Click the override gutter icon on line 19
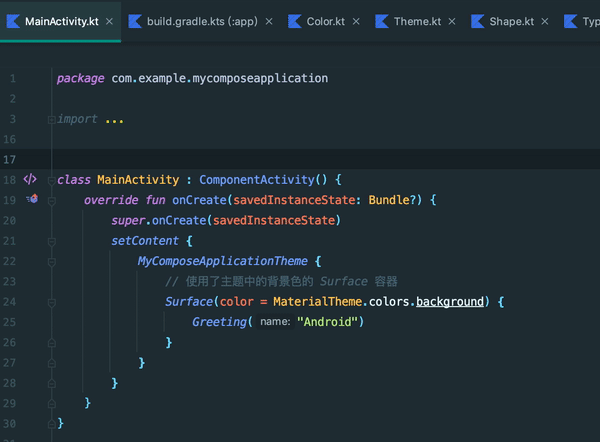This screenshot has width=600, height=442. pos(32,199)
